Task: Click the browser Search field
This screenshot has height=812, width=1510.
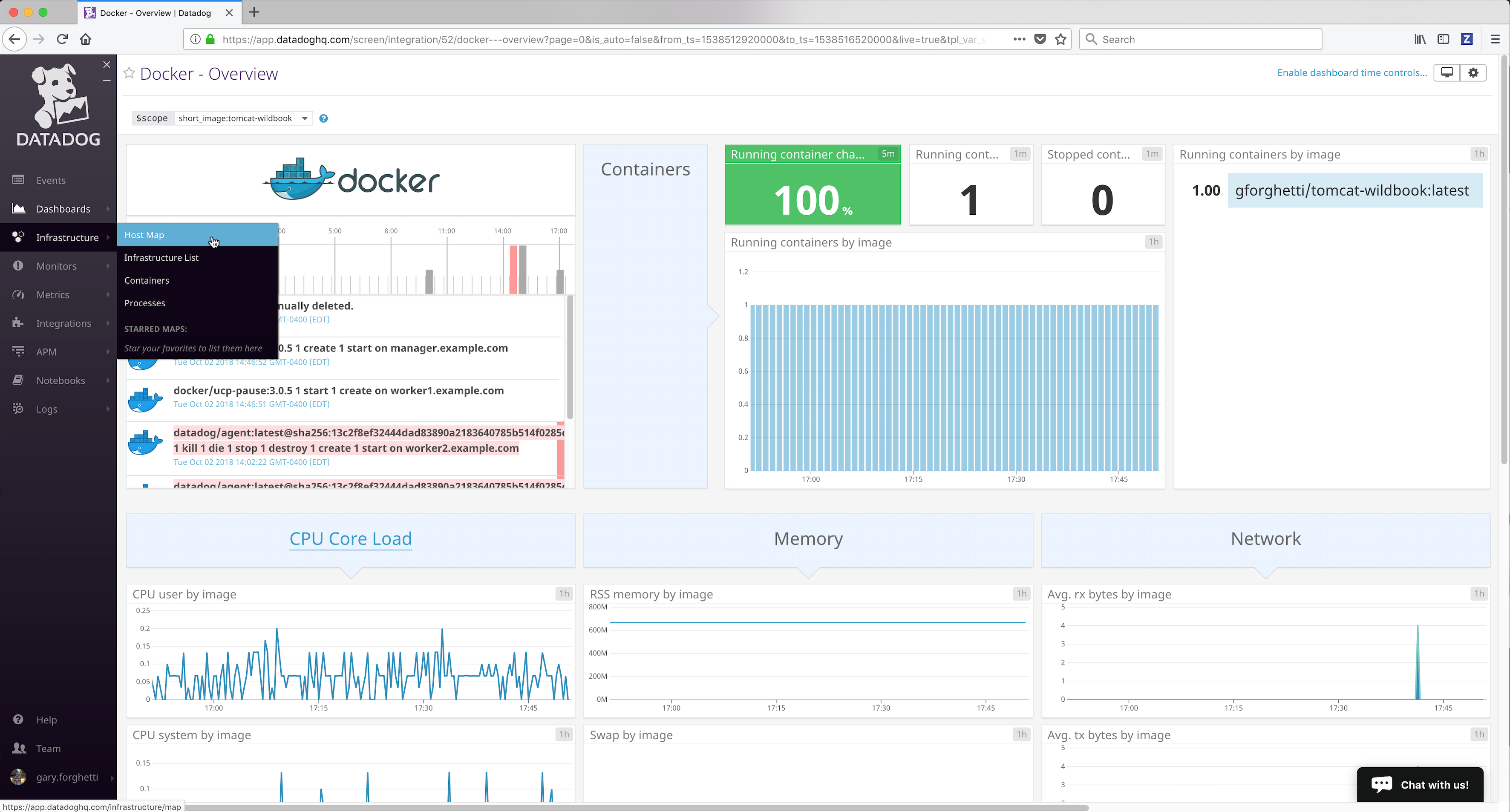Action: [x=1201, y=39]
